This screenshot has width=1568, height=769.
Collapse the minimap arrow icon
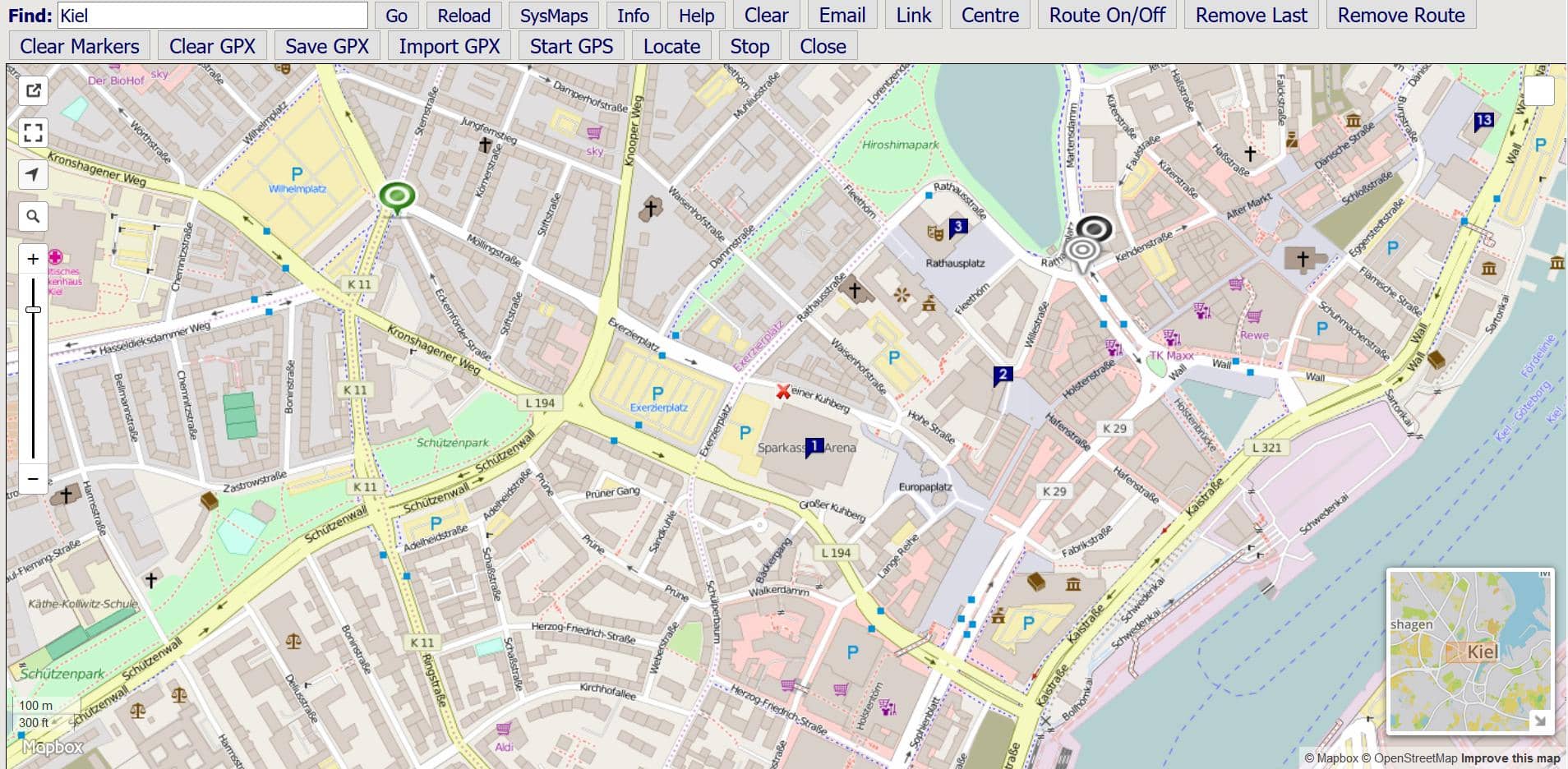(x=1540, y=721)
